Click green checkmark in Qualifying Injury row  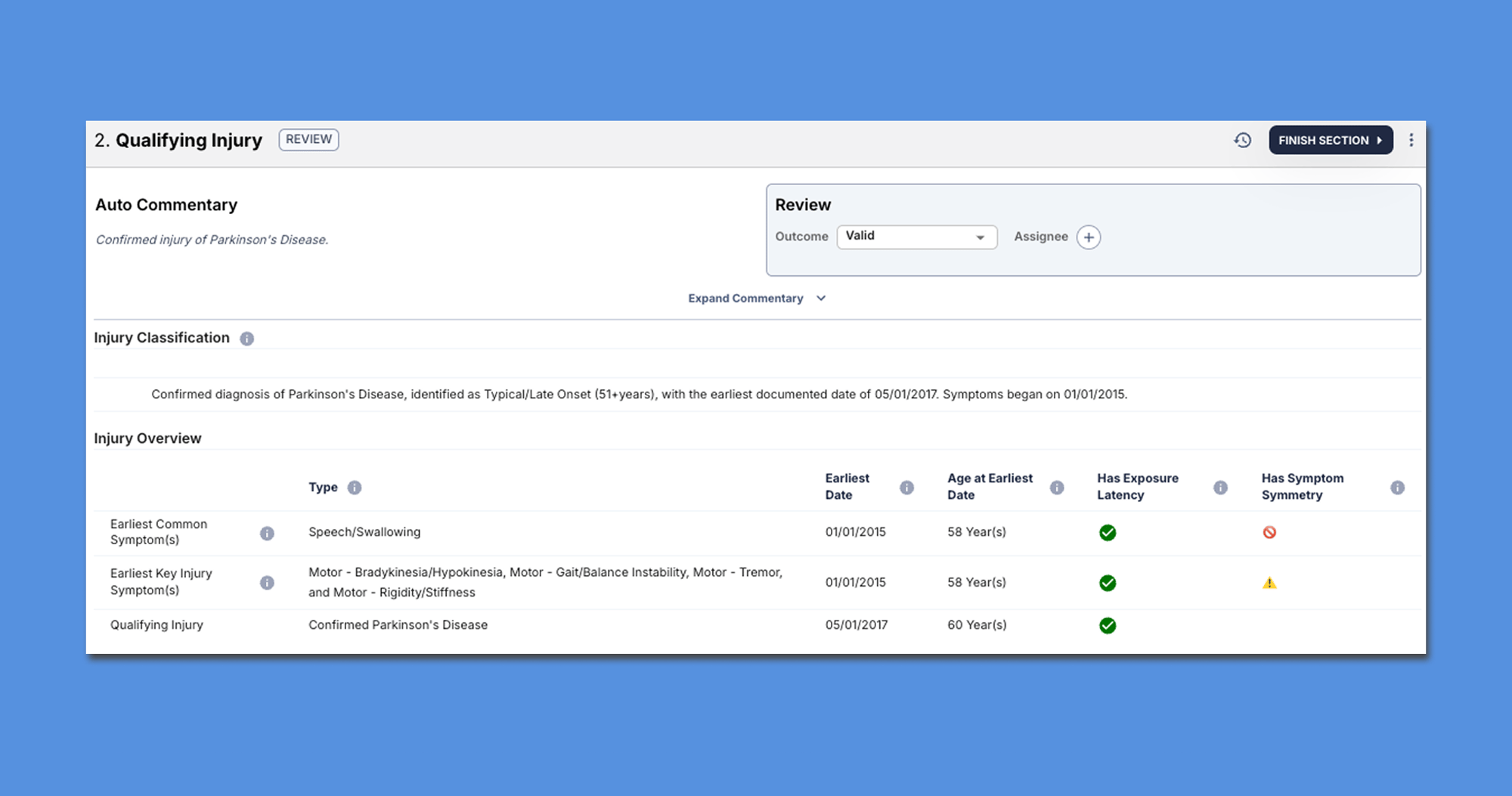[x=1108, y=625]
